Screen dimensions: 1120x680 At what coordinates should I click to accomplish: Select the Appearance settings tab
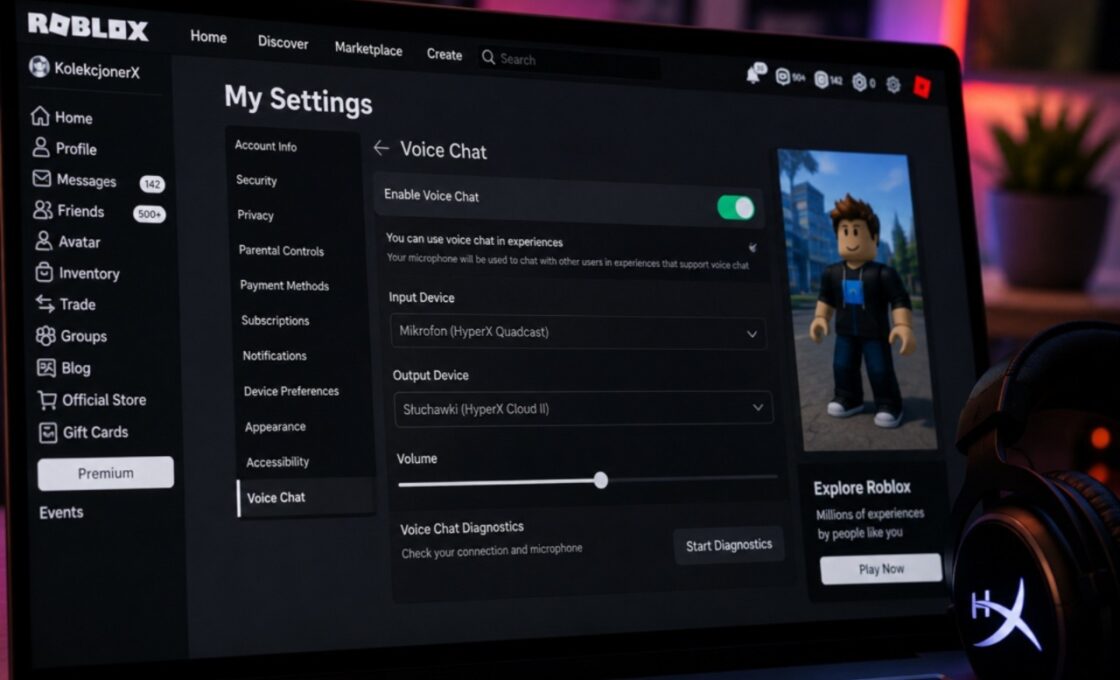275,427
